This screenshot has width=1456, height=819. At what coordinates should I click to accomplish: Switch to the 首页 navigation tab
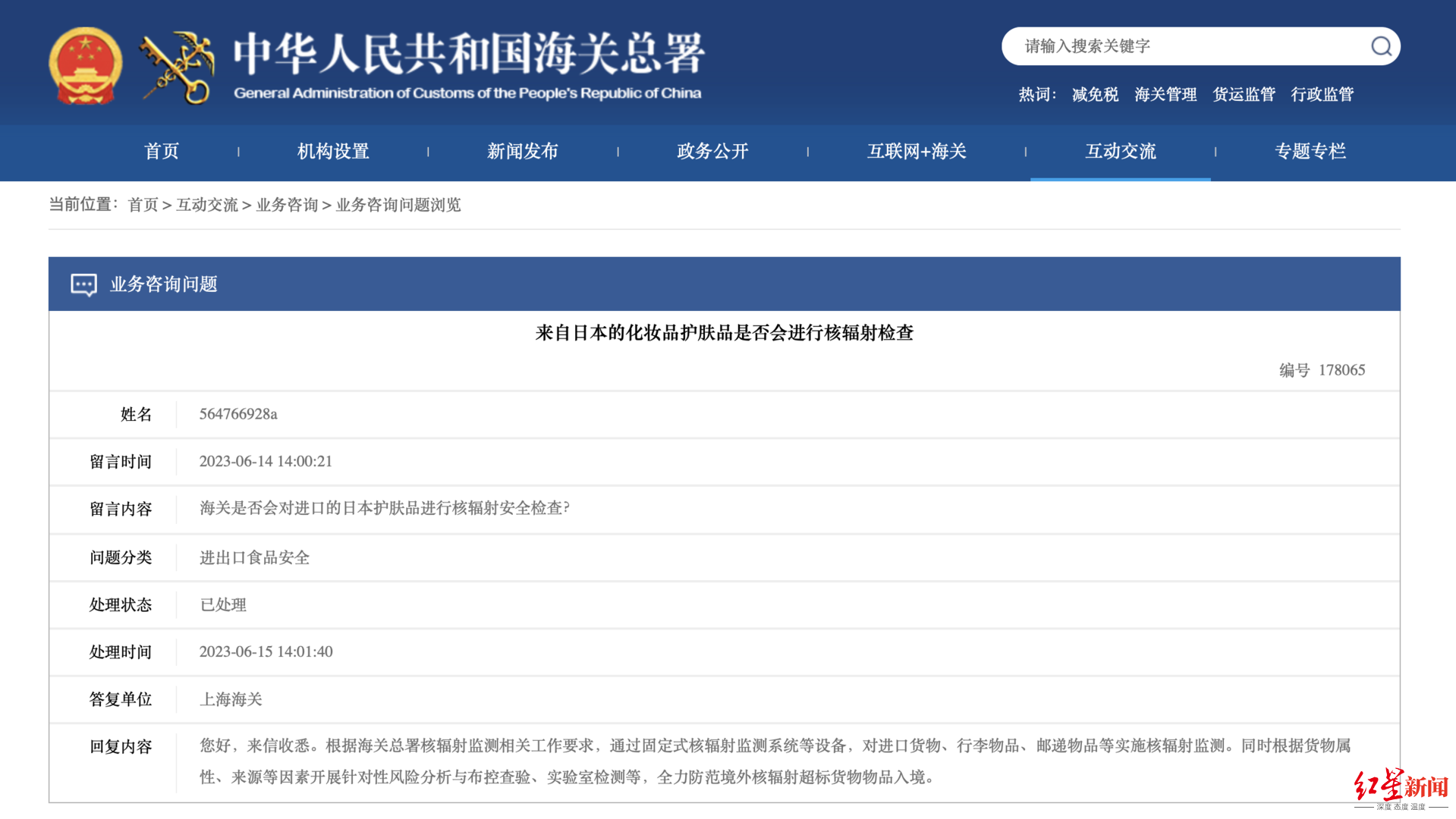click(161, 152)
